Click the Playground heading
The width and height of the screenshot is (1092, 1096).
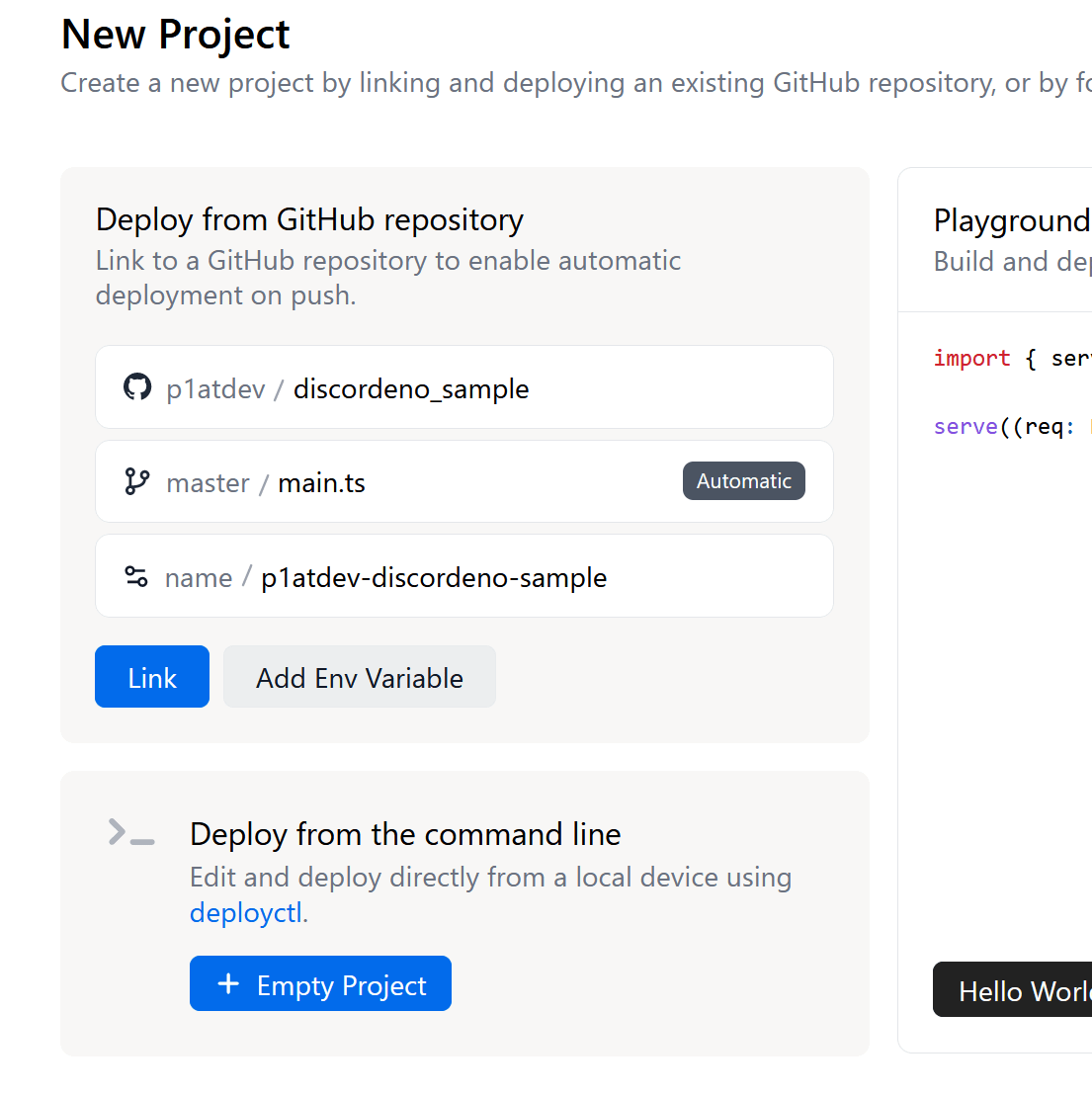(1012, 221)
